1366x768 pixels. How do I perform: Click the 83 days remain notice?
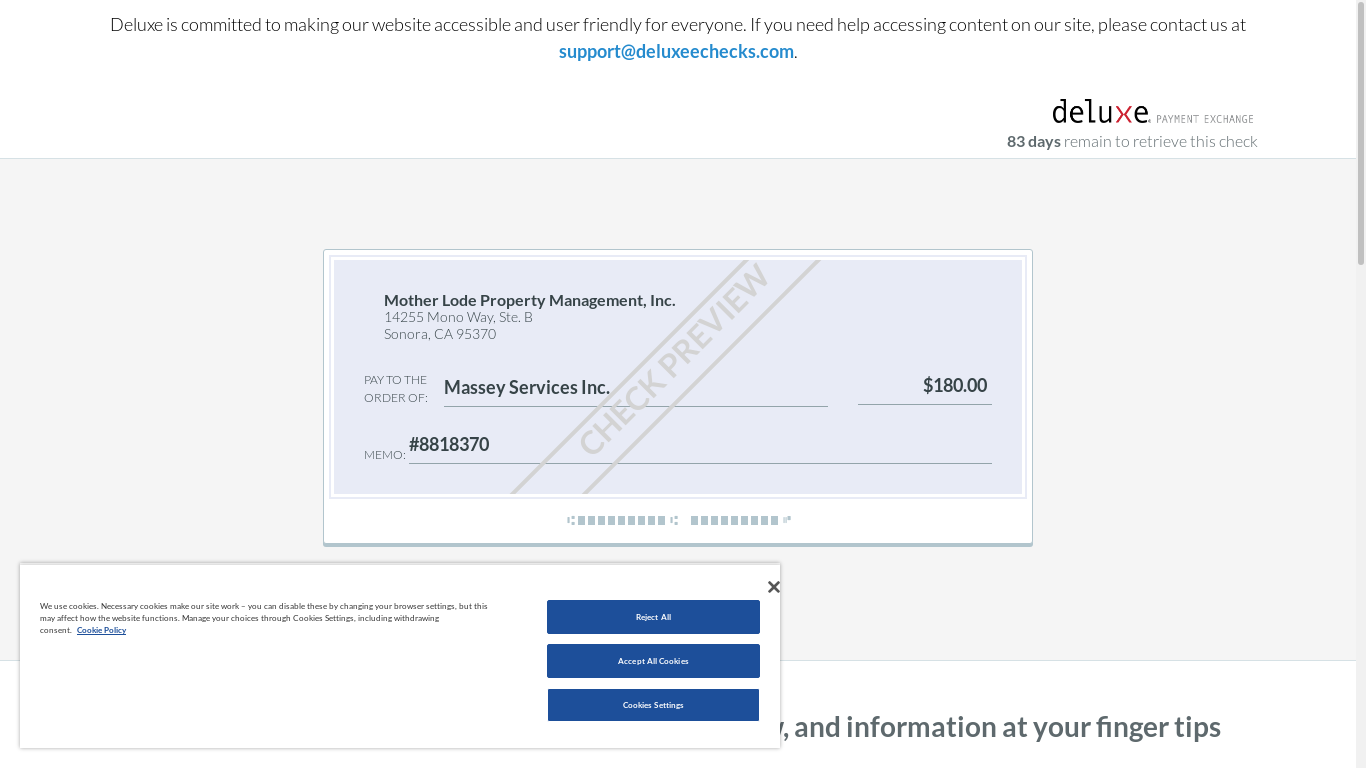[x=1132, y=141]
